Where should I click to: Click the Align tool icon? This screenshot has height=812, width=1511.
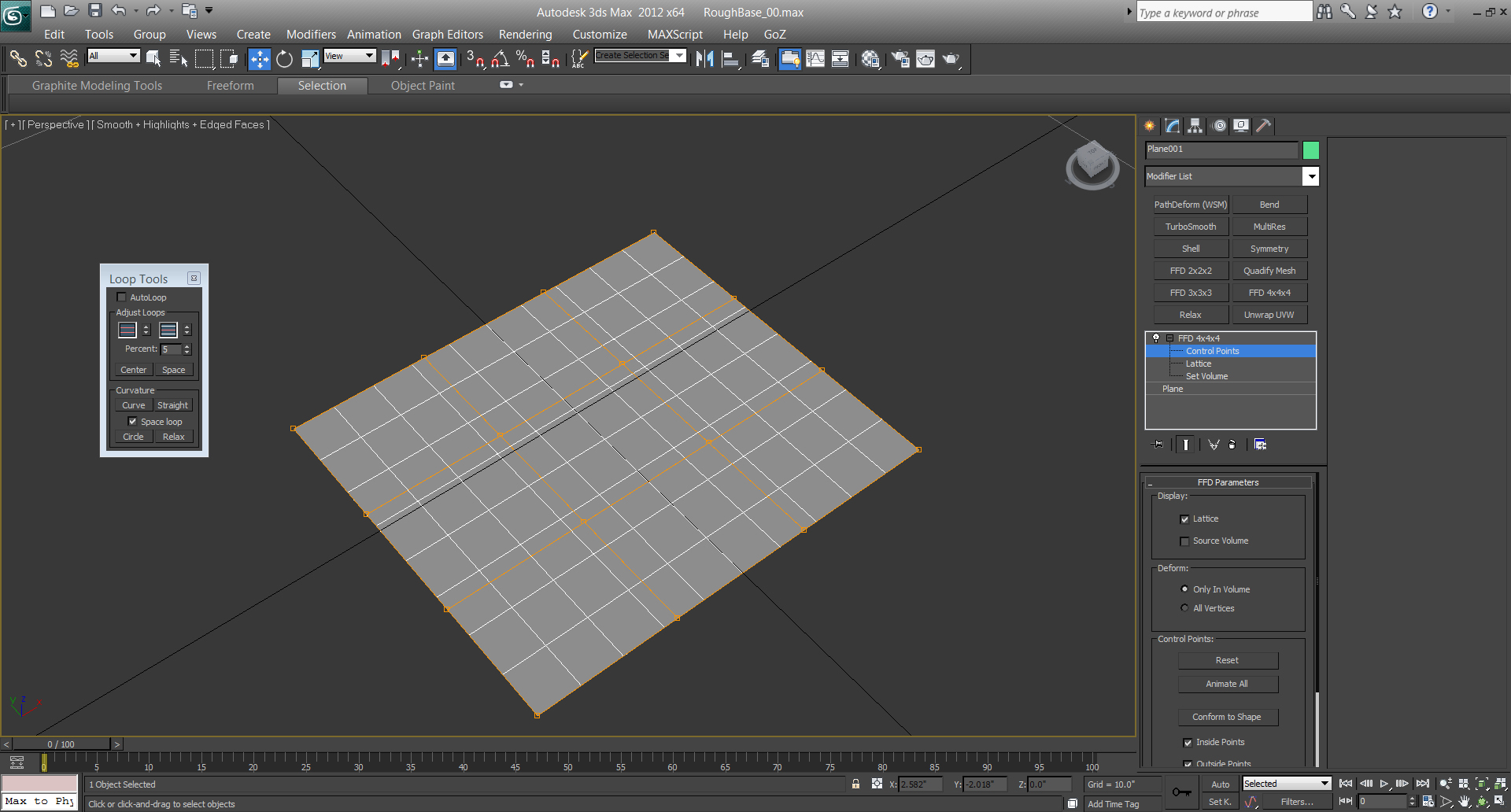(730, 58)
